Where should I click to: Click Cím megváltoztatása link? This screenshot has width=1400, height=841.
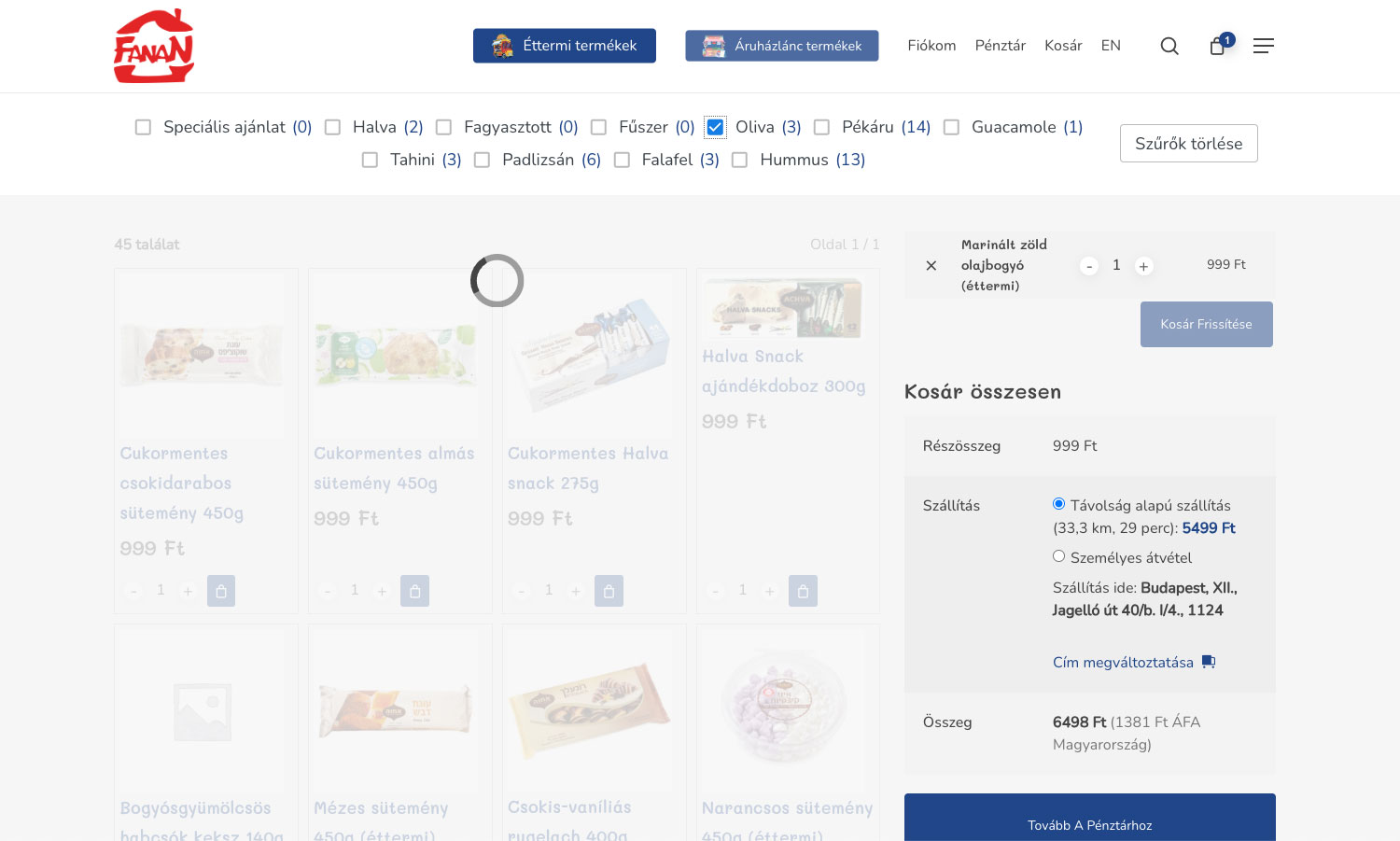(1123, 662)
